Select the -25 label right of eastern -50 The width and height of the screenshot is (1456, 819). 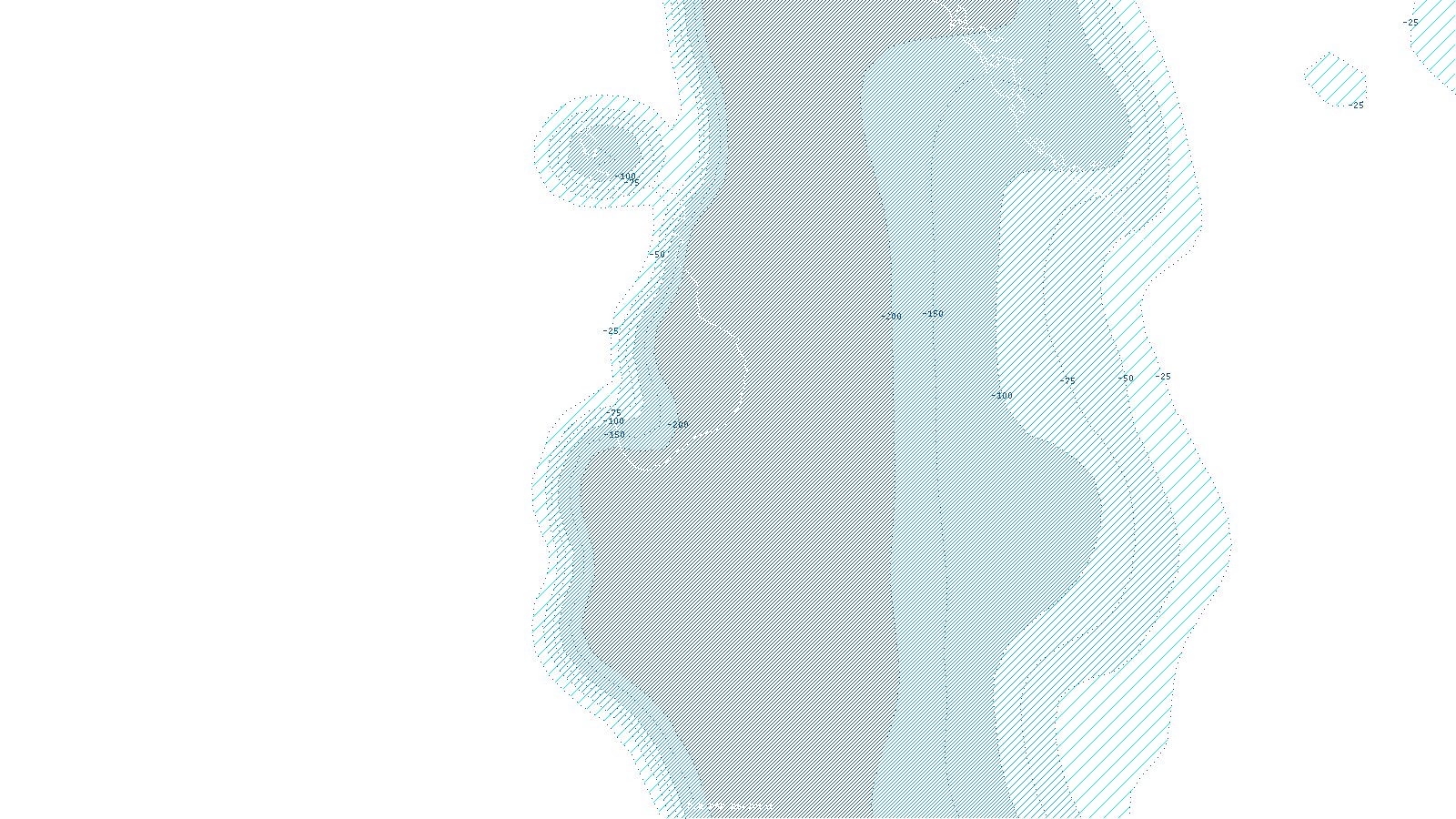pos(1163,377)
